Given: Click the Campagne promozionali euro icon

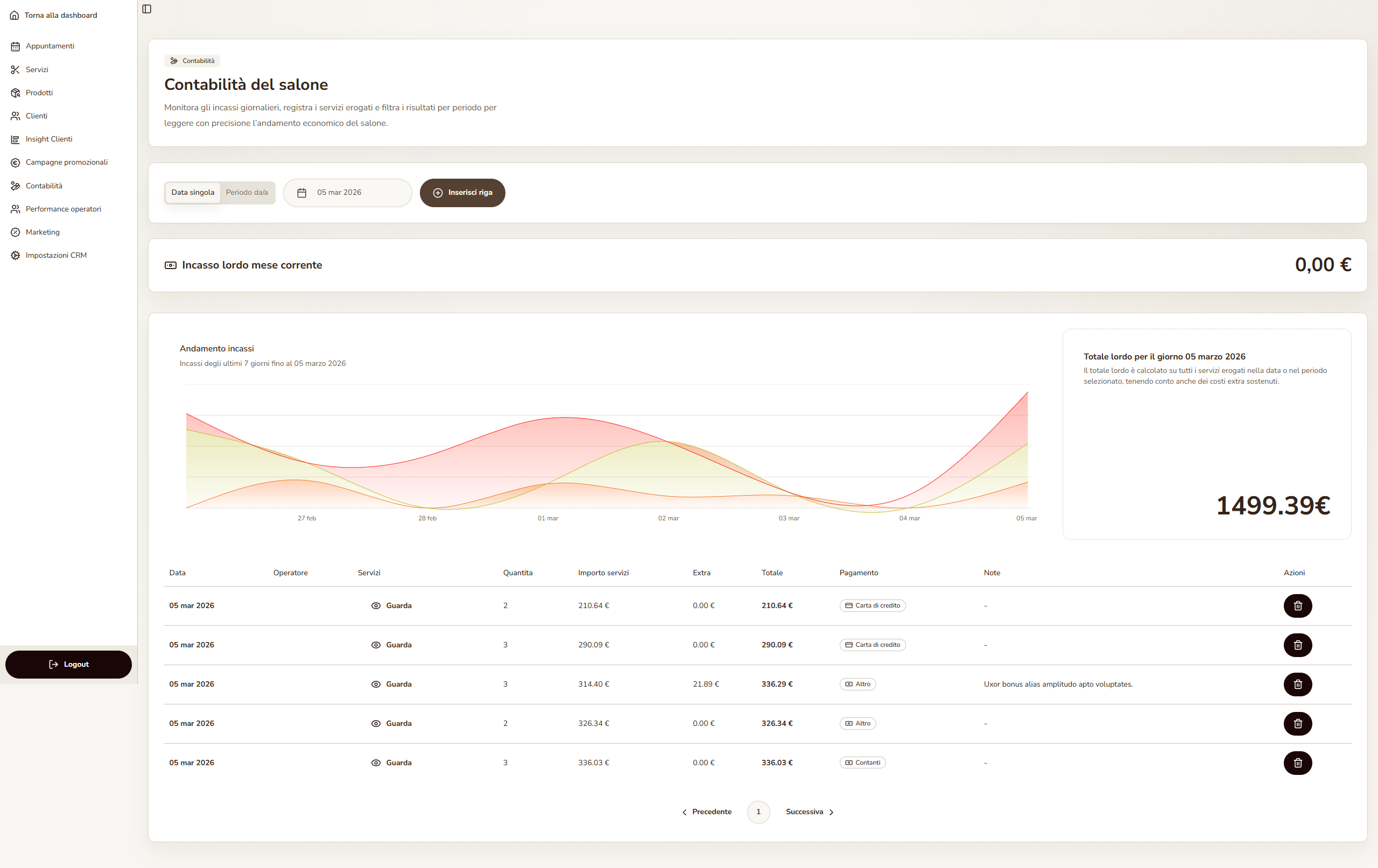Looking at the screenshot, I should coord(16,163).
